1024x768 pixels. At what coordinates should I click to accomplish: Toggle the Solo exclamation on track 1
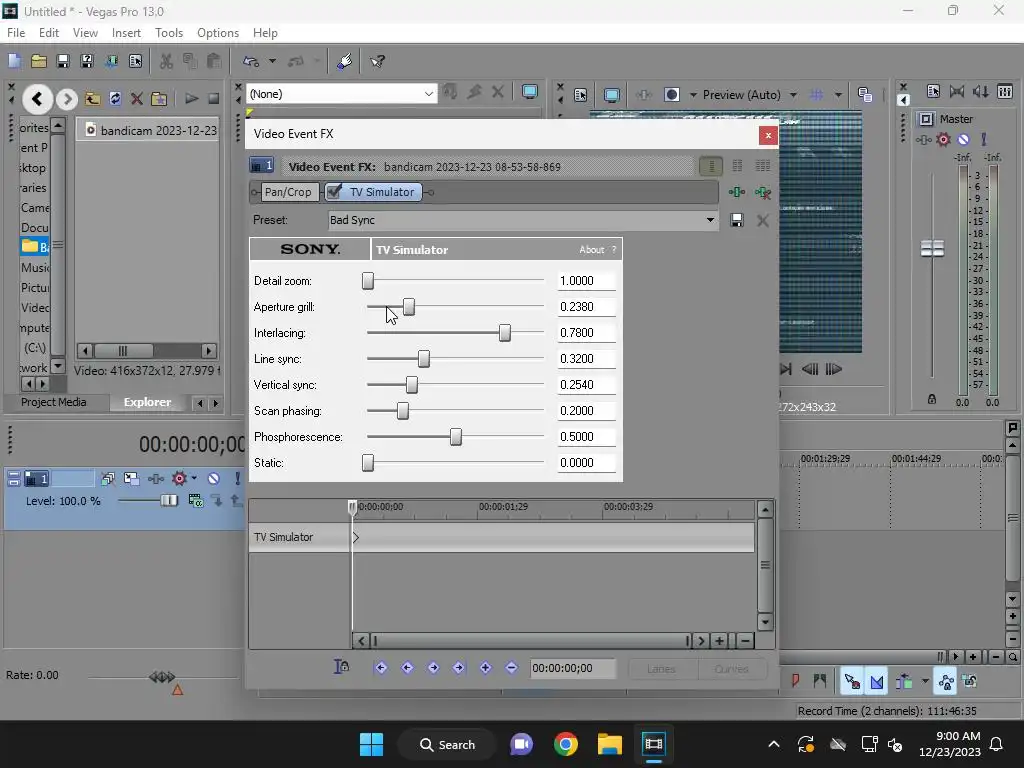[x=237, y=479]
